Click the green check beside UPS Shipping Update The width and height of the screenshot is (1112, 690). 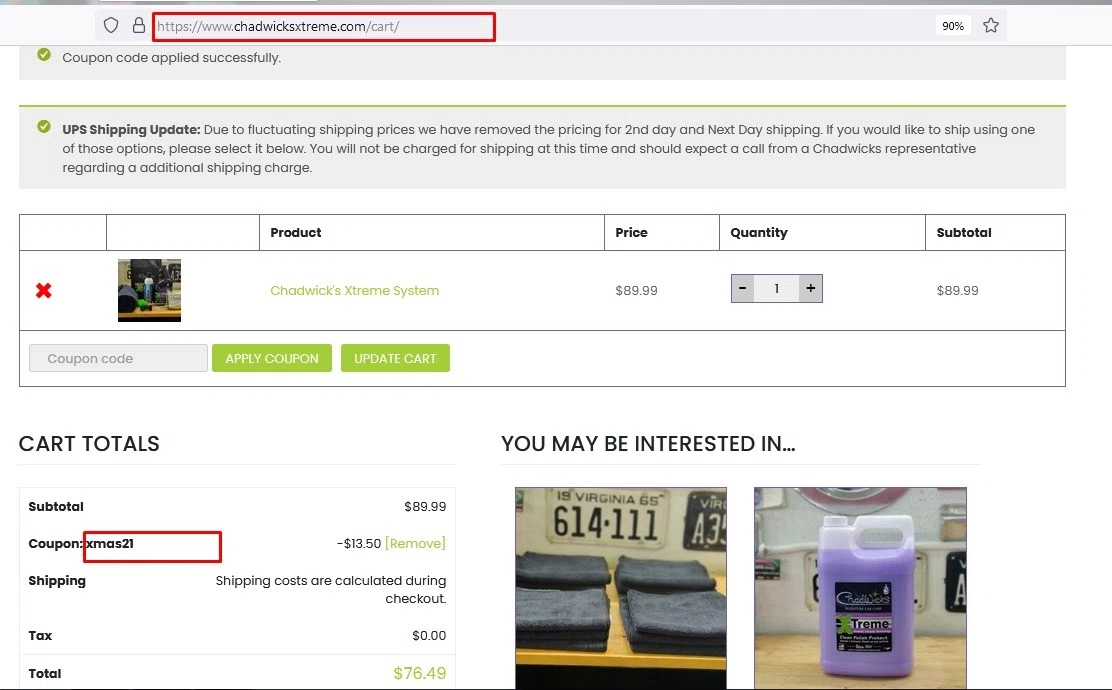(44, 126)
